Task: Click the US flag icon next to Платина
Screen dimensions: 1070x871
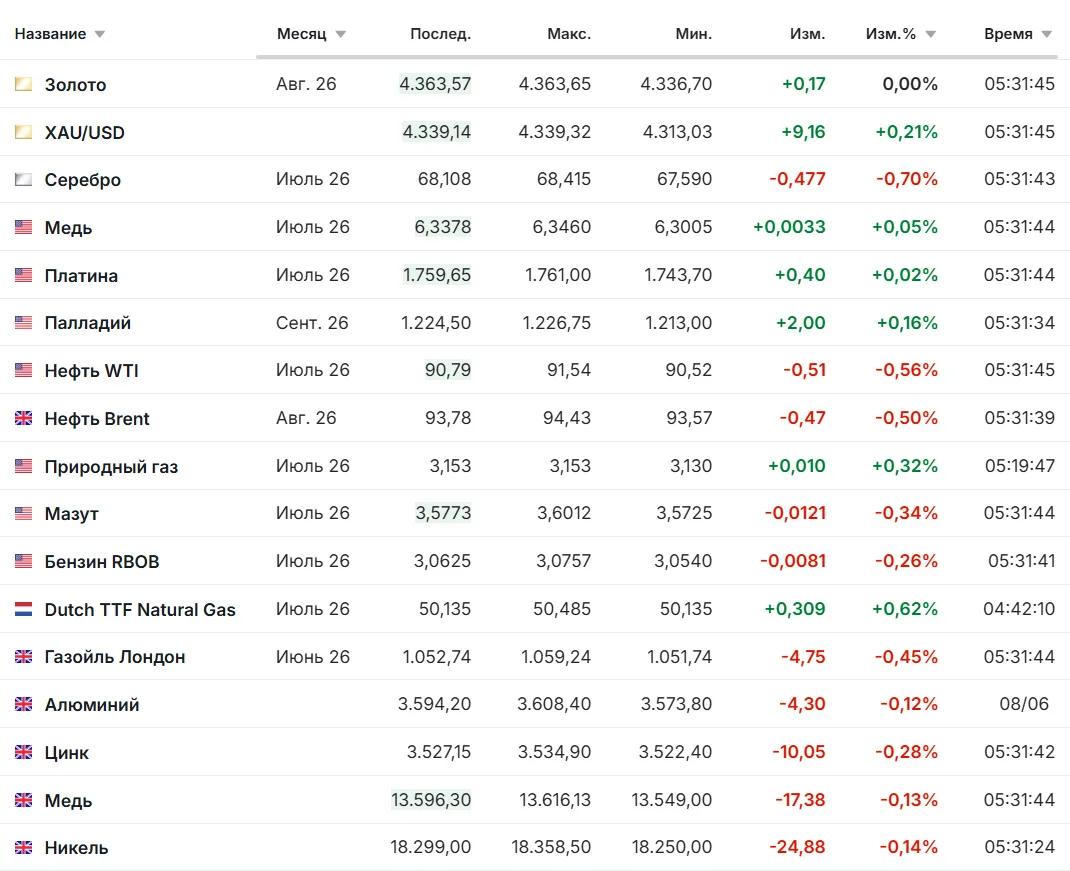Action: [23, 275]
